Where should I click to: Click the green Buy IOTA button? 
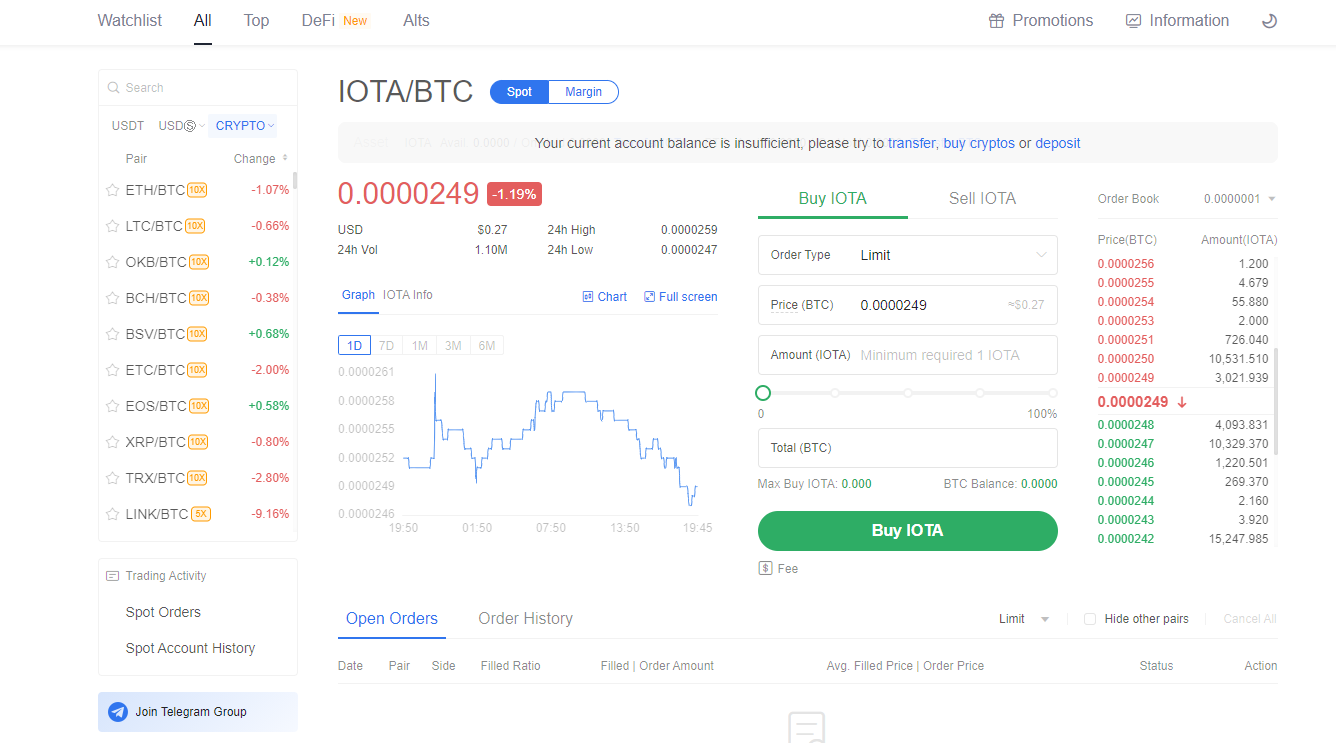tap(907, 531)
